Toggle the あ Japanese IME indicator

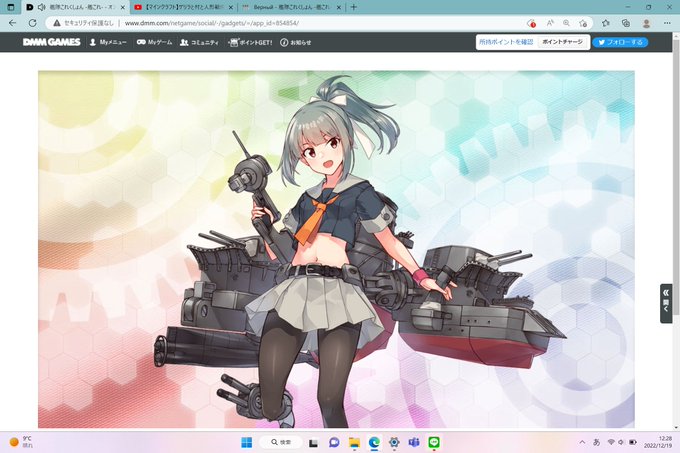click(597, 442)
